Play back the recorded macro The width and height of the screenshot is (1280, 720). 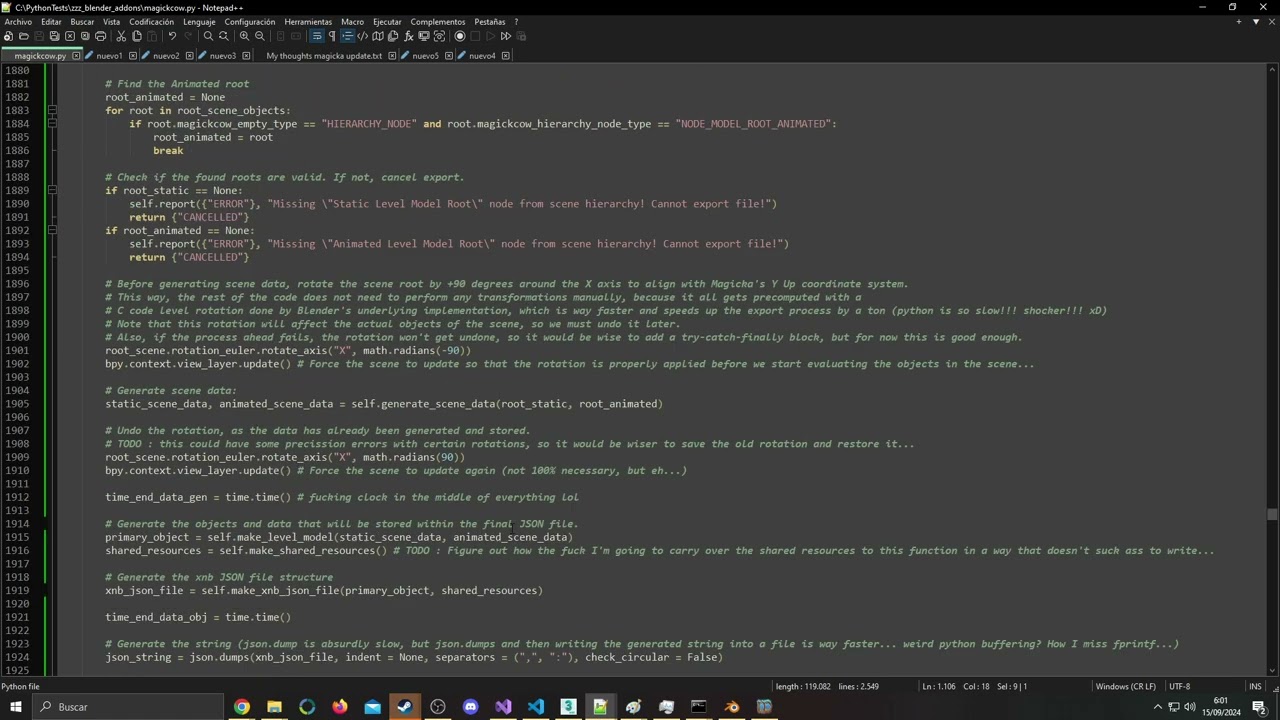click(x=490, y=36)
